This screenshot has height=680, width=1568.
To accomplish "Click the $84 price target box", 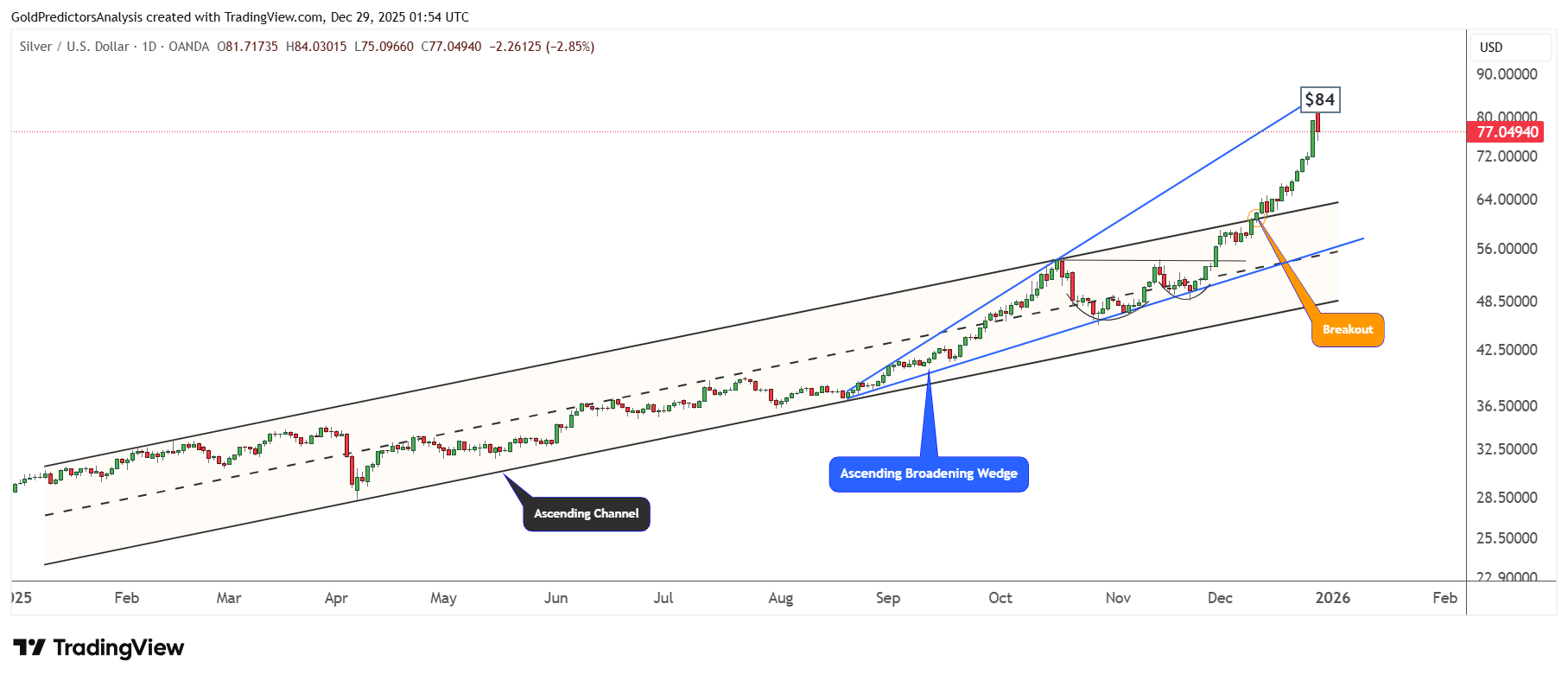I will coord(1319,99).
